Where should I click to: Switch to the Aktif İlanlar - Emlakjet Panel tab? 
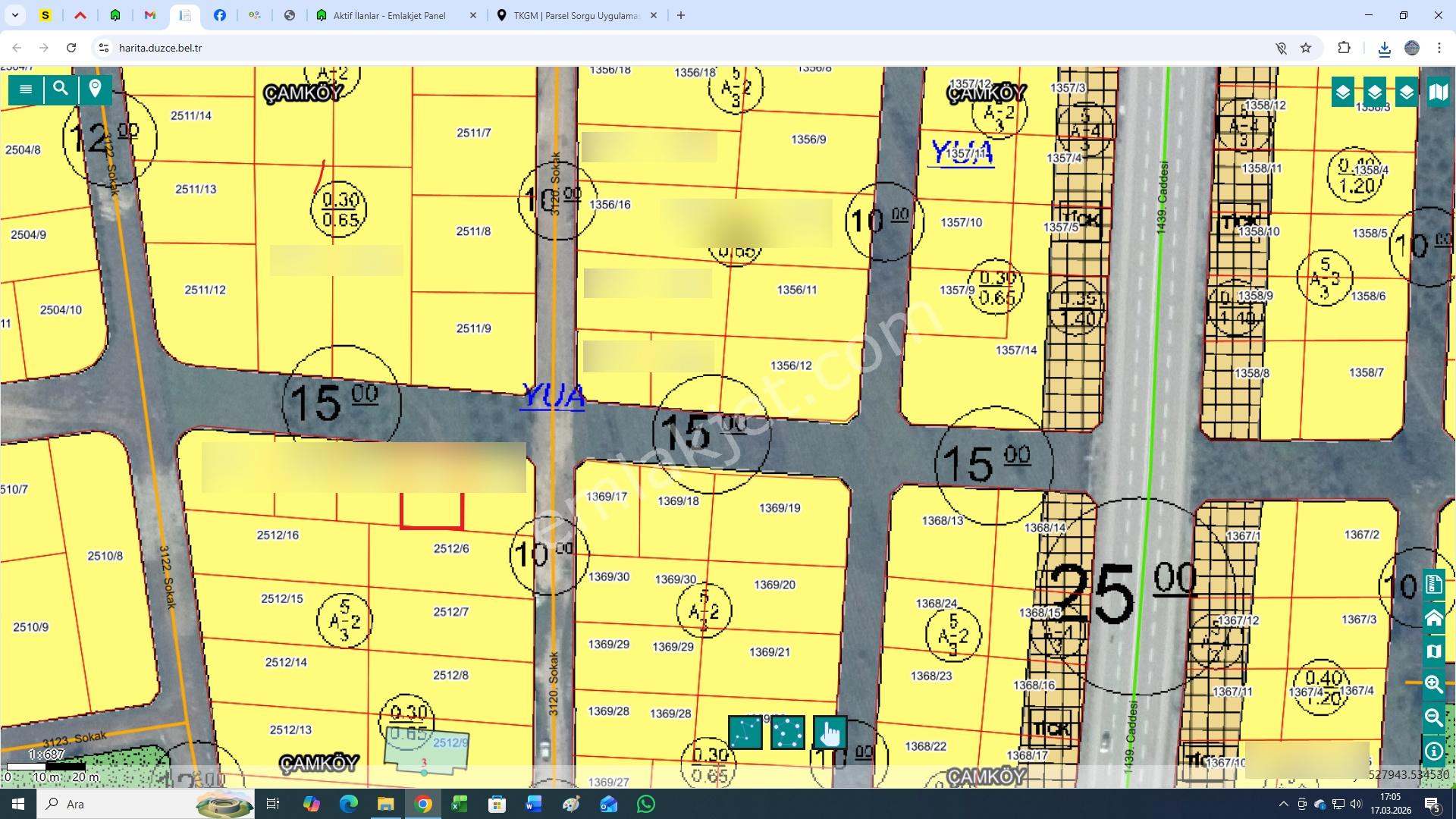pos(388,15)
